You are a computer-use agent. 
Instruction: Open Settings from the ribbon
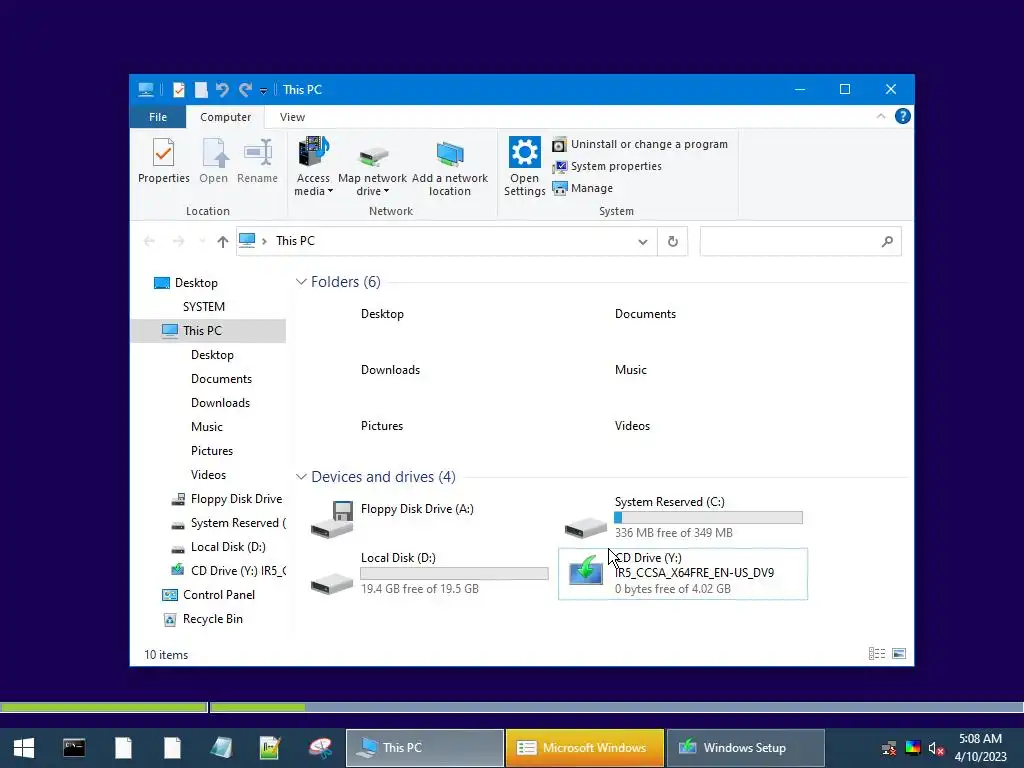(524, 167)
